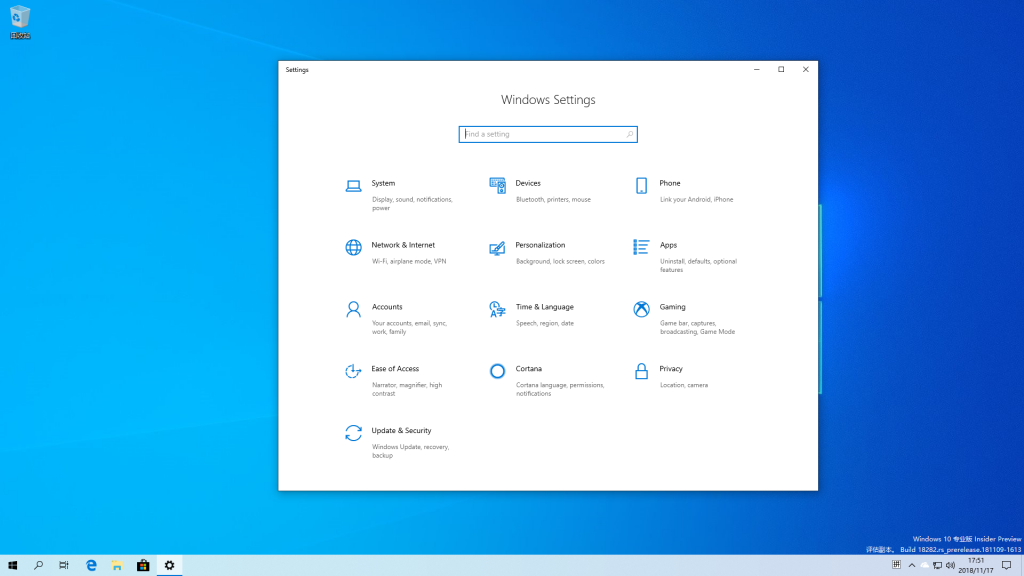Image resolution: width=1024 pixels, height=576 pixels.
Task: Select the Phone settings icon
Action: (x=641, y=186)
